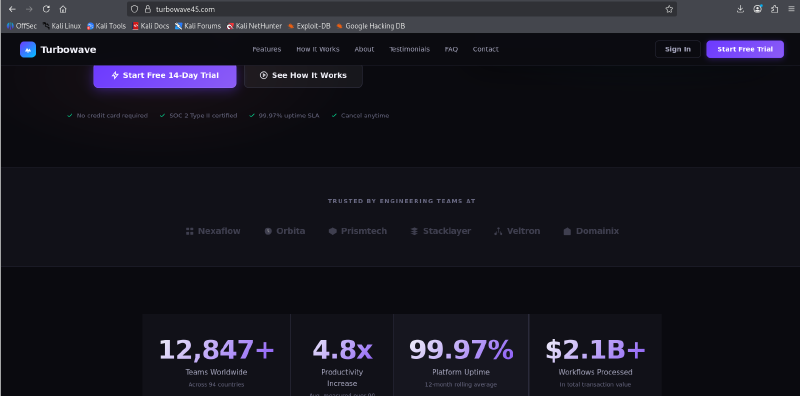
Task: Reload the current page
Action: tap(46, 9)
